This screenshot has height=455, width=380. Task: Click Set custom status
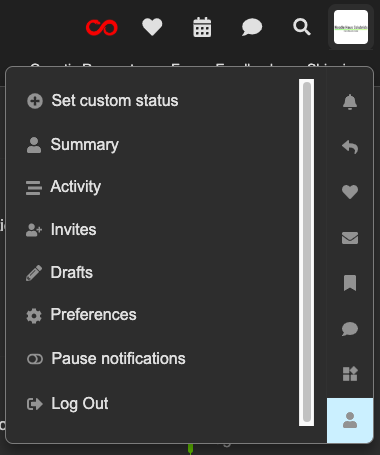pyautogui.click(x=102, y=101)
